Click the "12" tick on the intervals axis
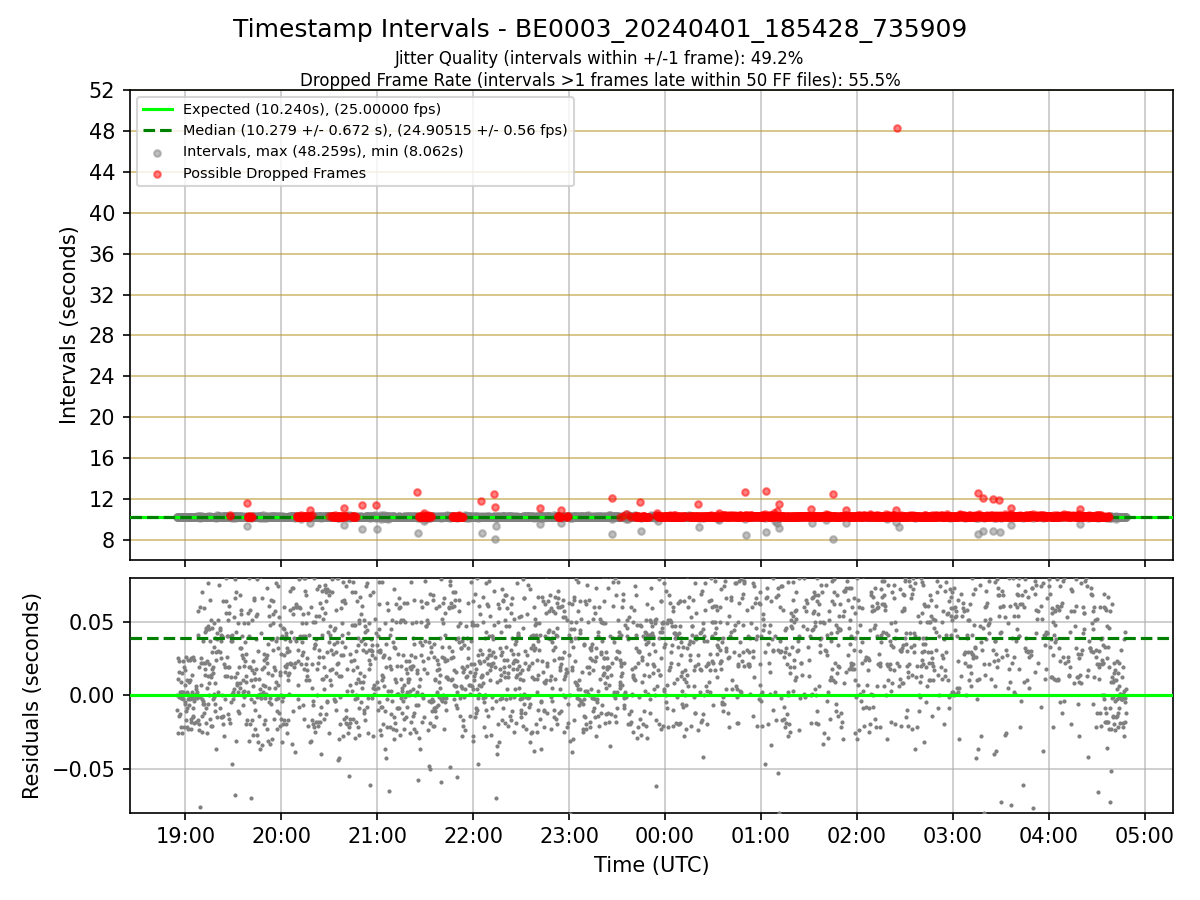Screen dimensions: 1200x900 pyautogui.click(x=105, y=499)
